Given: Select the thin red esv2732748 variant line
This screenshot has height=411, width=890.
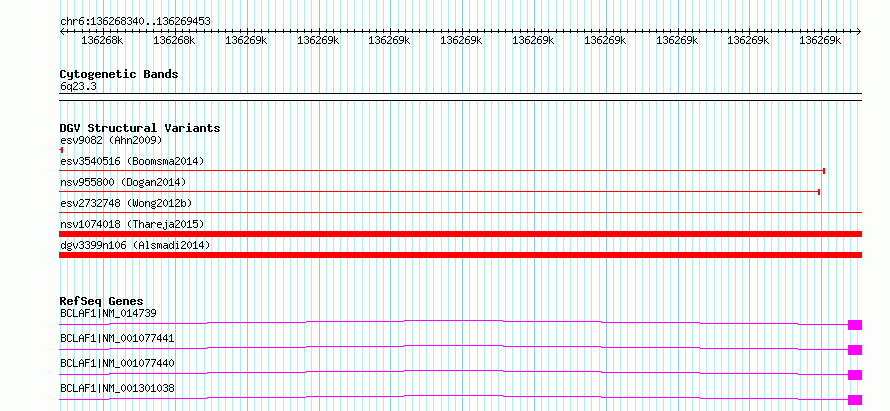Looking at the screenshot, I should click(460, 213).
